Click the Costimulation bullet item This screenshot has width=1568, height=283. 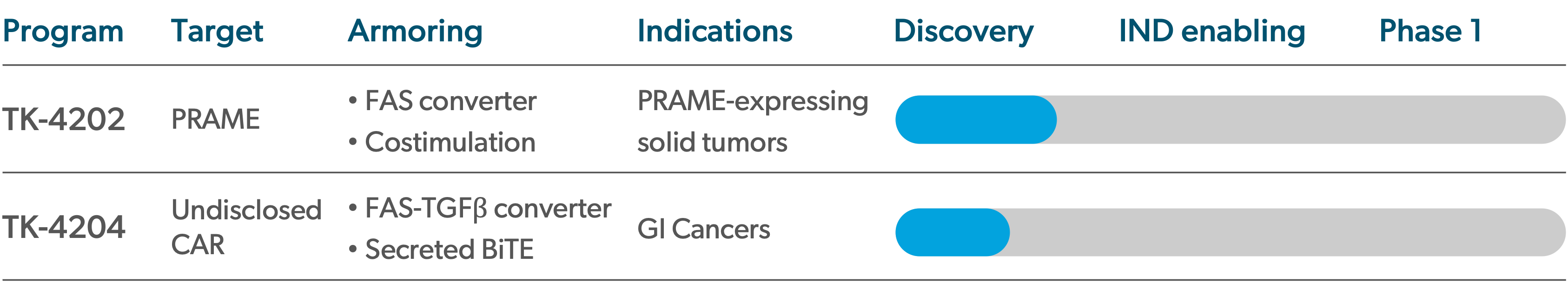pyautogui.click(x=450, y=142)
